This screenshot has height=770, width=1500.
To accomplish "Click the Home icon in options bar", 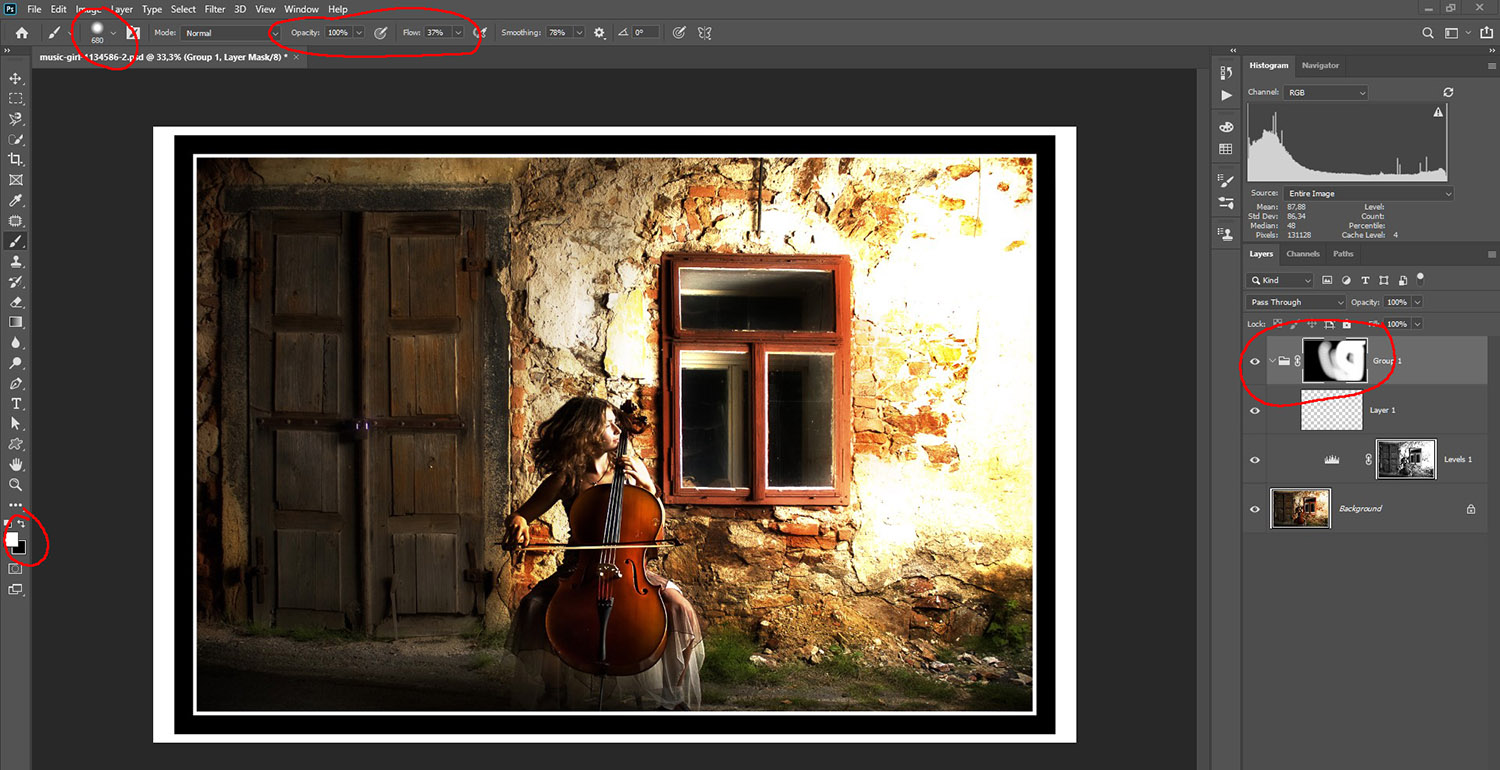I will (x=21, y=33).
